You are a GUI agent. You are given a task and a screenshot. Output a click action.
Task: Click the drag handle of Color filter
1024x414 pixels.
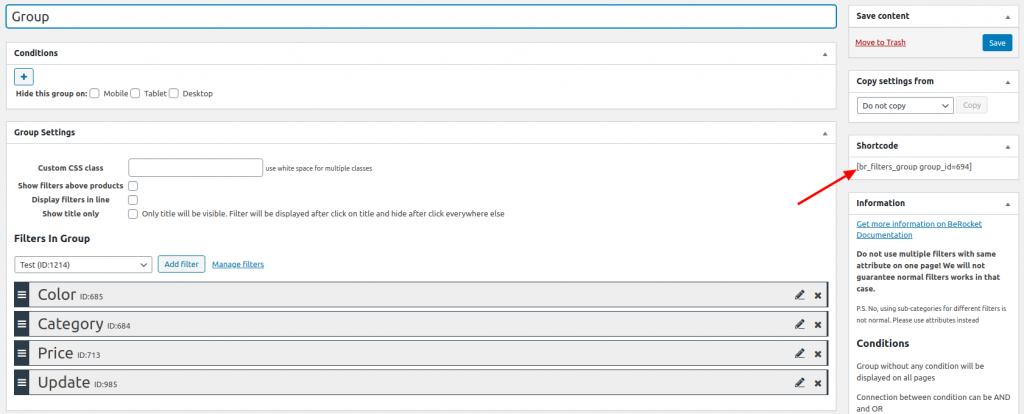click(22, 295)
